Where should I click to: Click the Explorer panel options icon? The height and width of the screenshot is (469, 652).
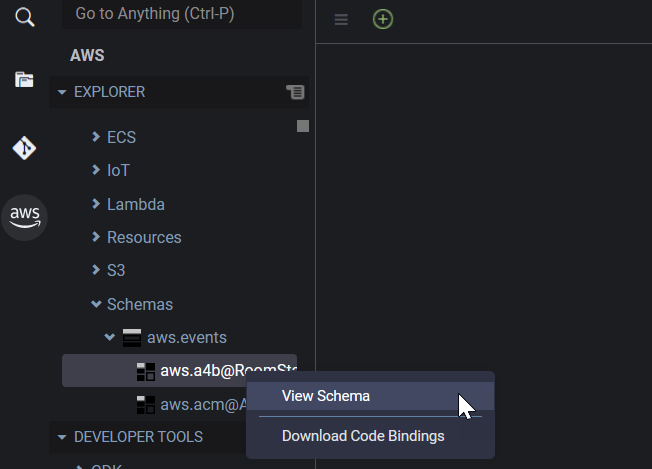pos(295,92)
